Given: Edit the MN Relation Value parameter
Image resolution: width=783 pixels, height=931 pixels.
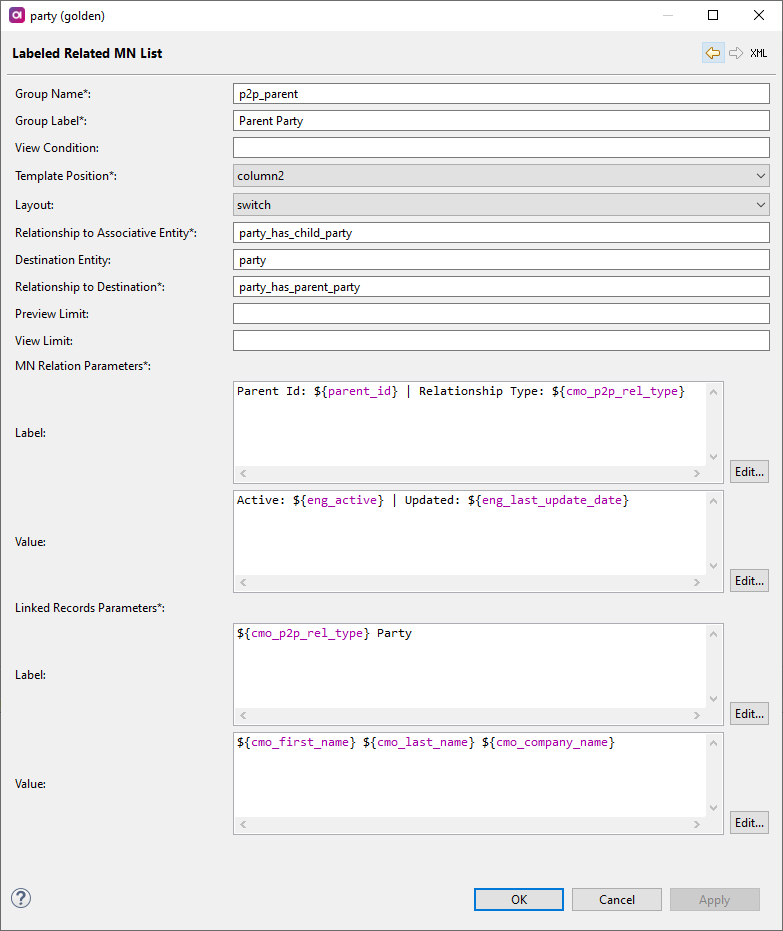Looking at the screenshot, I should point(749,581).
